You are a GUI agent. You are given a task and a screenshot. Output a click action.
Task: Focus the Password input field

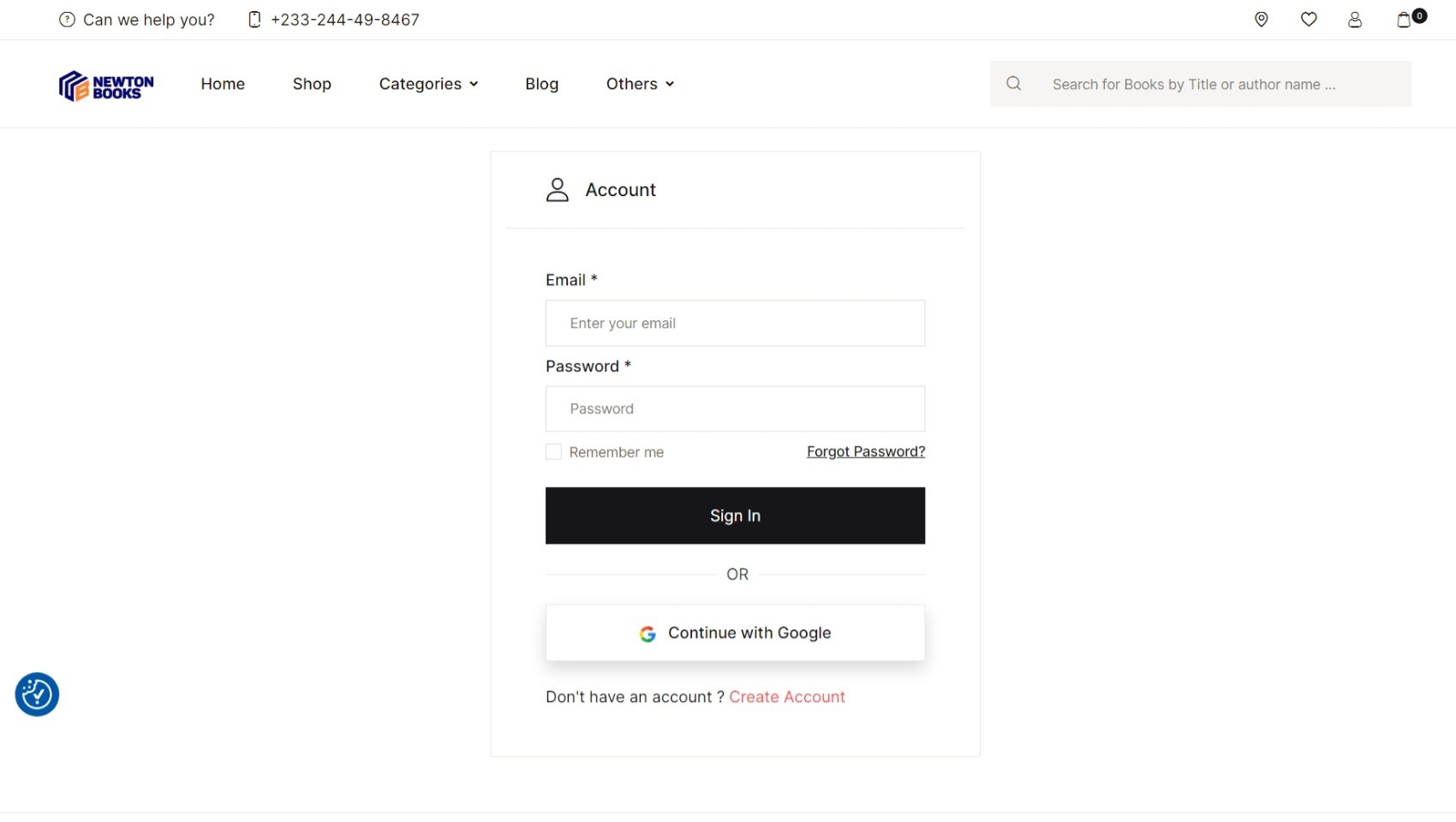point(735,408)
